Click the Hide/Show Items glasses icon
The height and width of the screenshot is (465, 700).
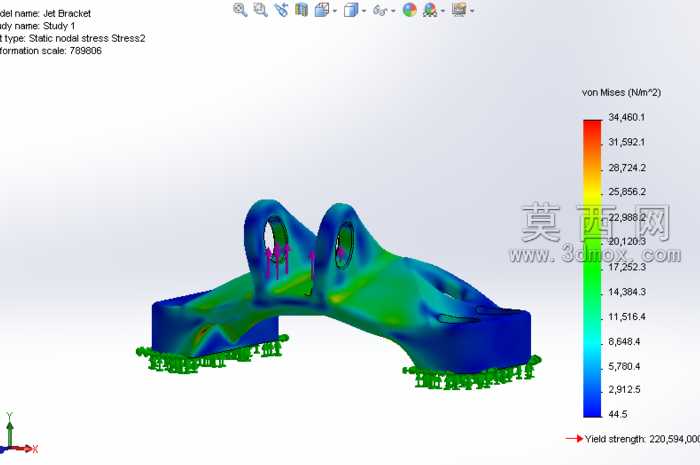(380, 10)
